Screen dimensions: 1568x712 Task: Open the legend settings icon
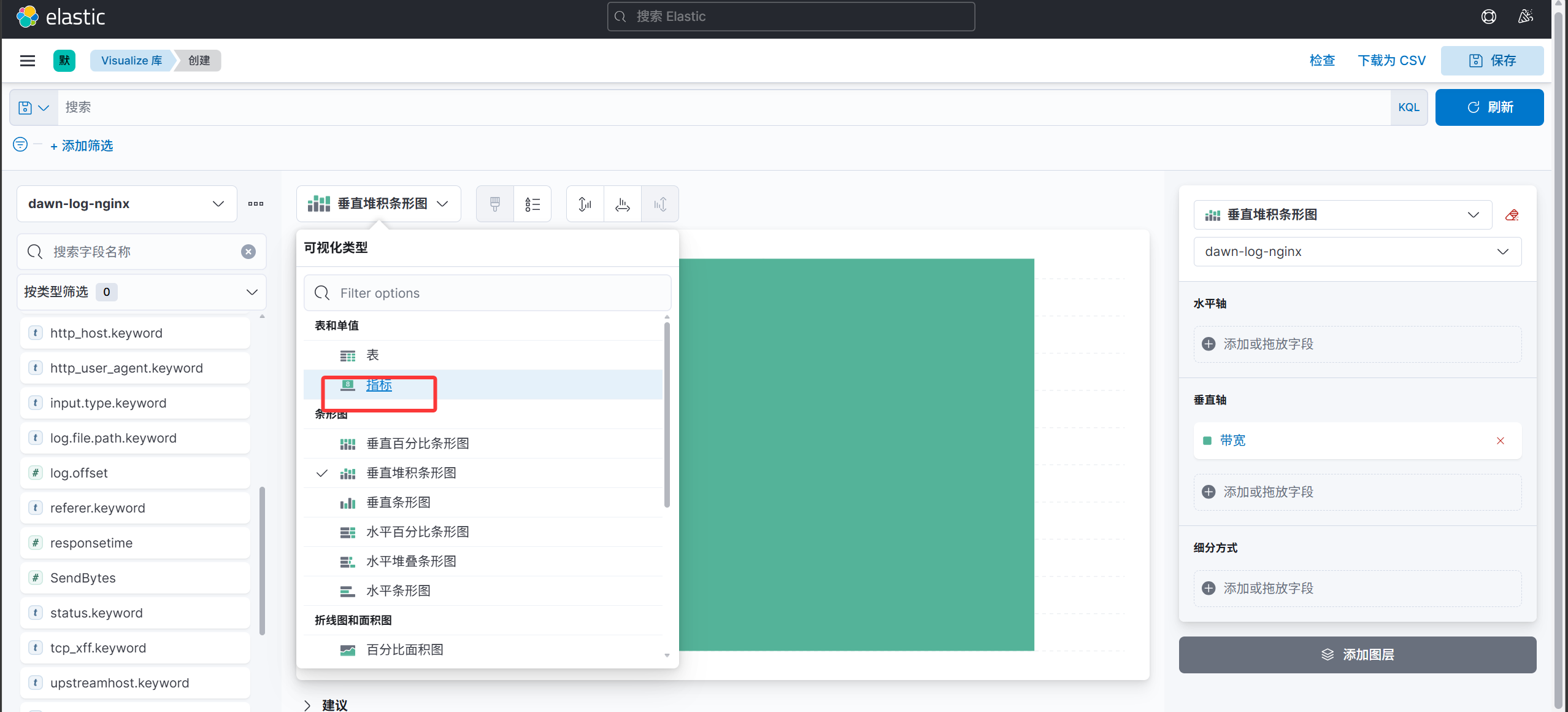tap(532, 204)
